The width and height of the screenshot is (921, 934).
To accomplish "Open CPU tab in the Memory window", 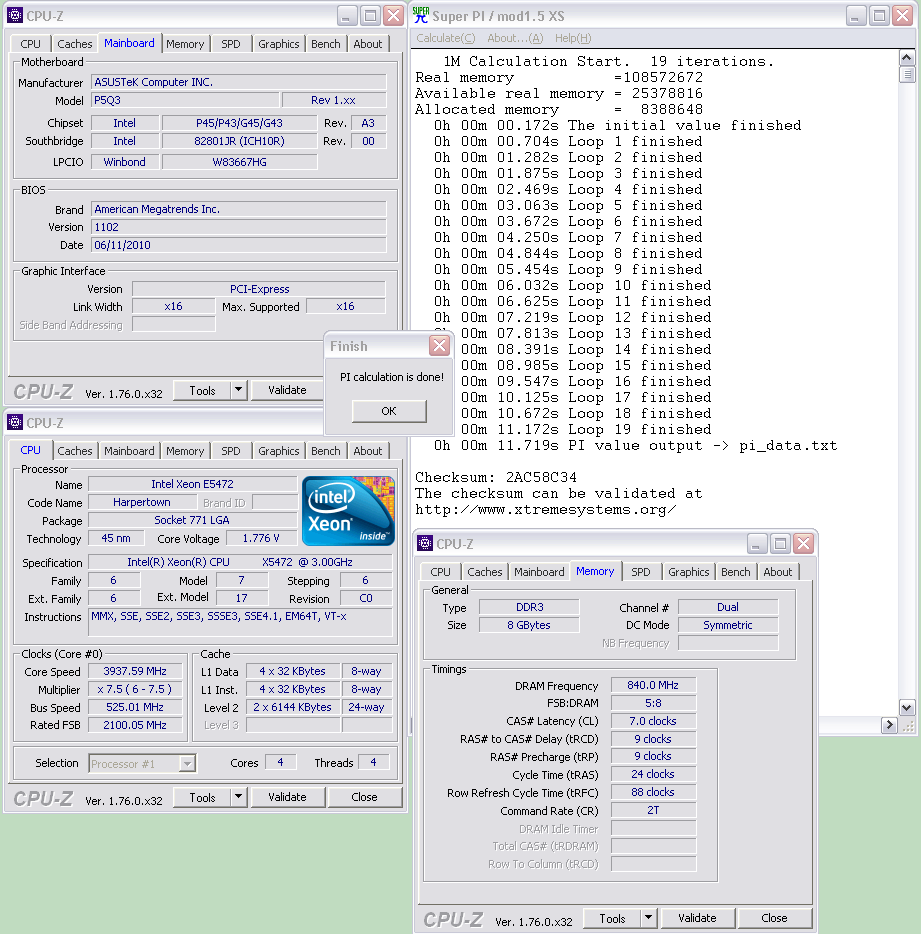I will pos(440,571).
